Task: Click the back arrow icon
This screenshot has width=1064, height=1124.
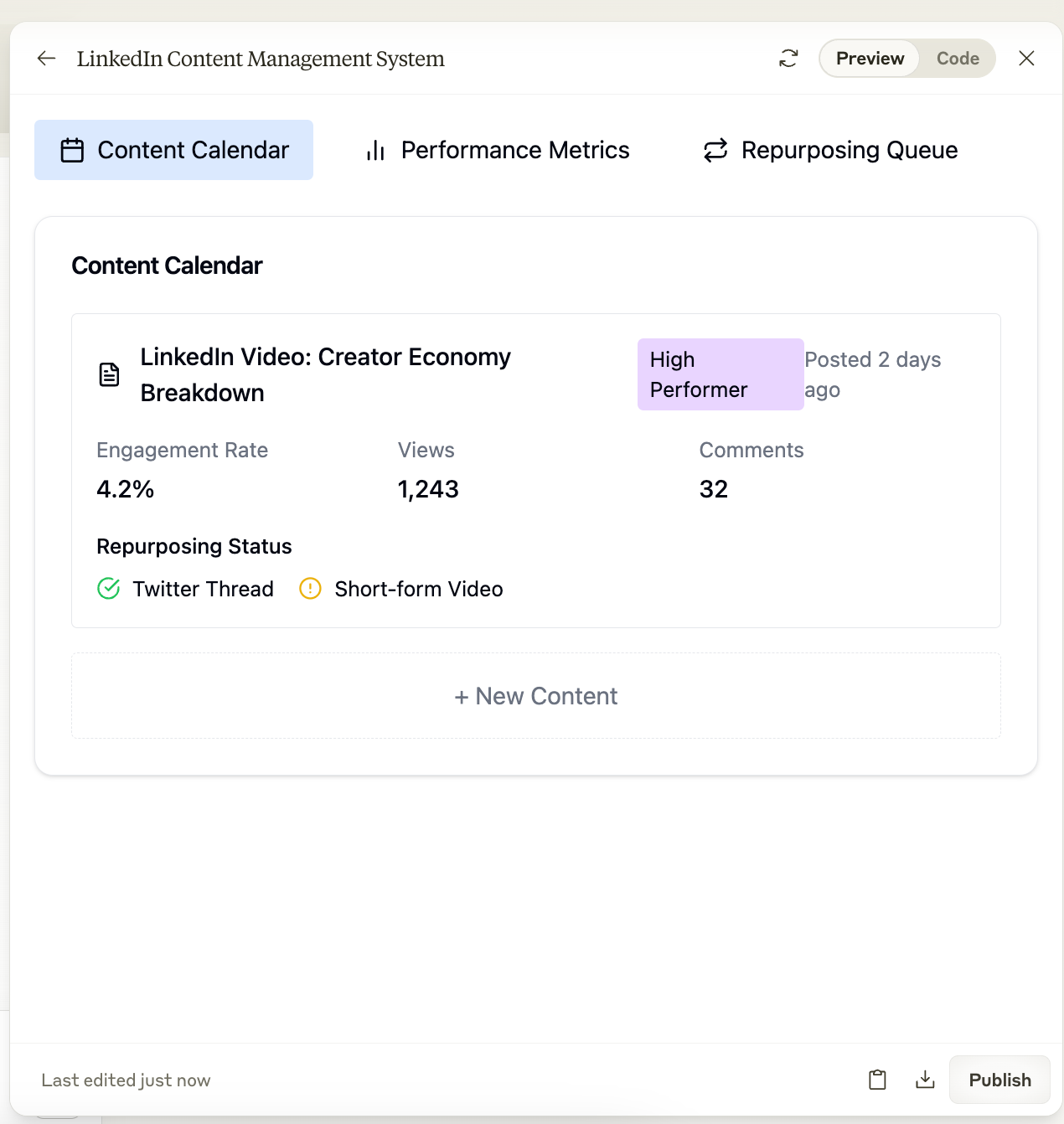Action: tap(47, 59)
